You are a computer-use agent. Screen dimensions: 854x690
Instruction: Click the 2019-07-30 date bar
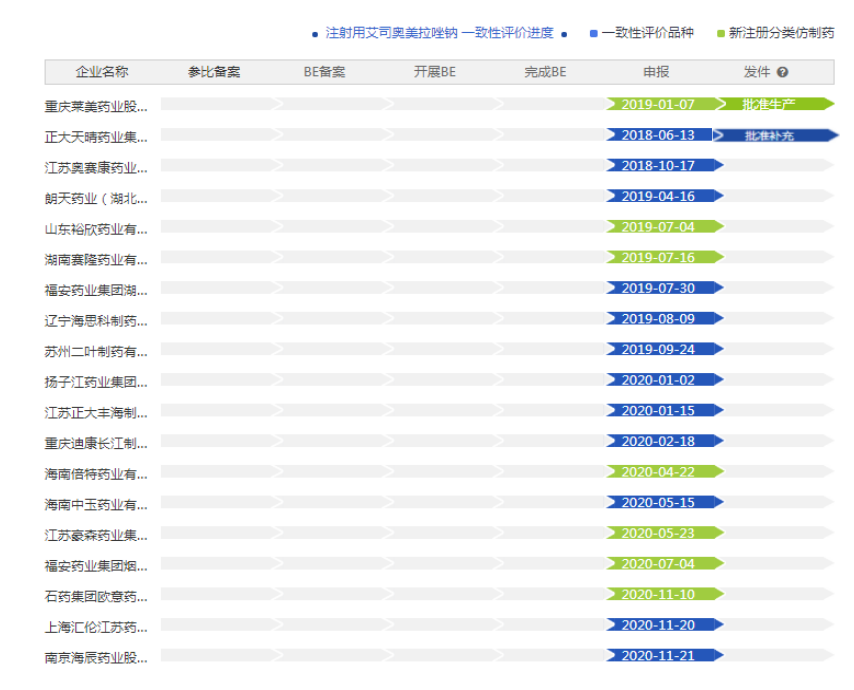coord(665,288)
